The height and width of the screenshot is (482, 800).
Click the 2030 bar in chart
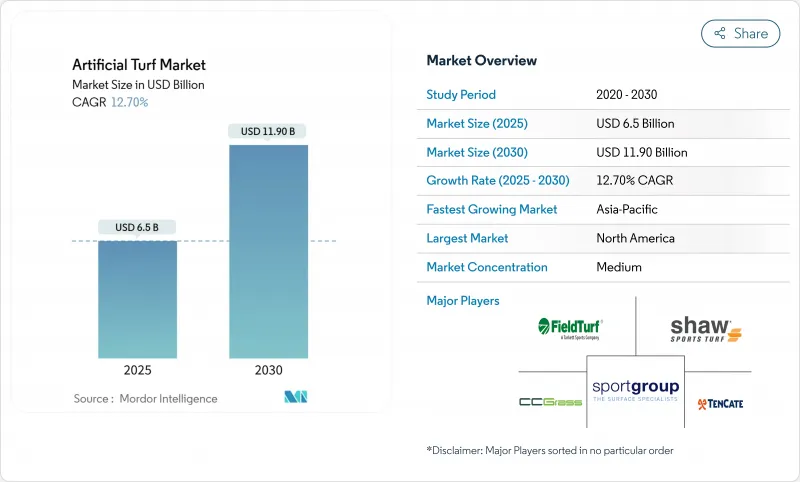point(268,251)
